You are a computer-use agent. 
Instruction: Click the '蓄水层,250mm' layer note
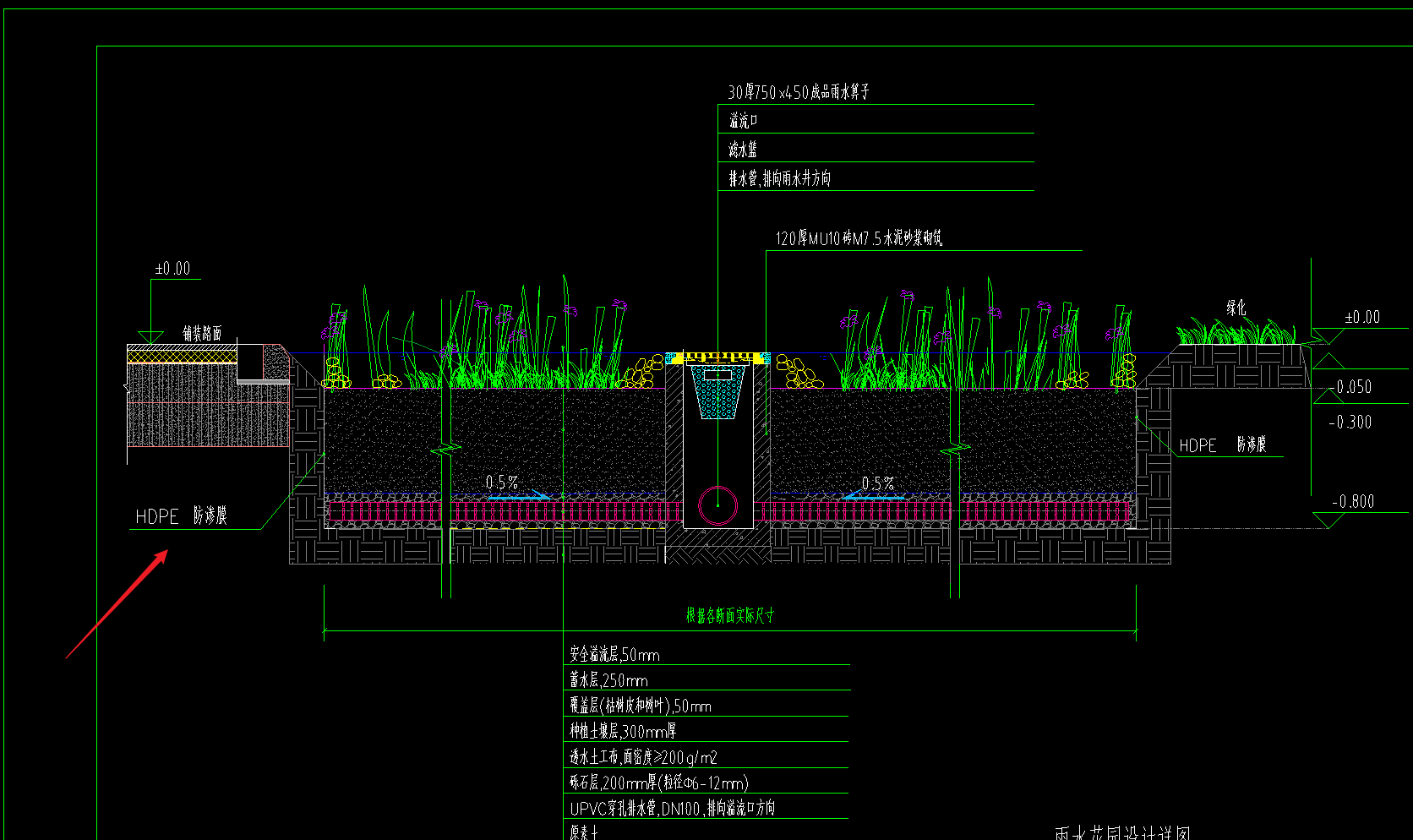pyautogui.click(x=608, y=679)
